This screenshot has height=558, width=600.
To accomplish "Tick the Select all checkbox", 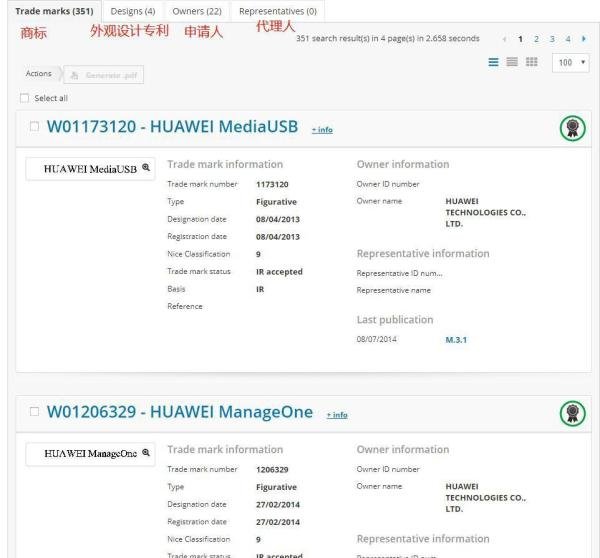I will (24, 98).
